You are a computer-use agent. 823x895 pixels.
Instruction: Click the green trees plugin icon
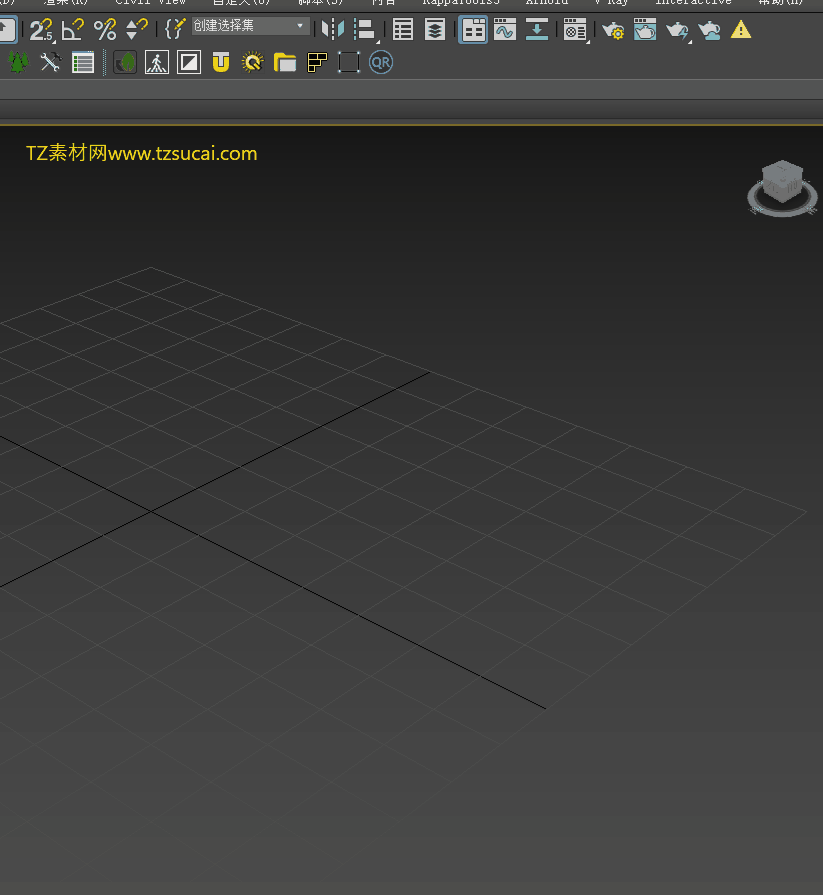coord(18,63)
